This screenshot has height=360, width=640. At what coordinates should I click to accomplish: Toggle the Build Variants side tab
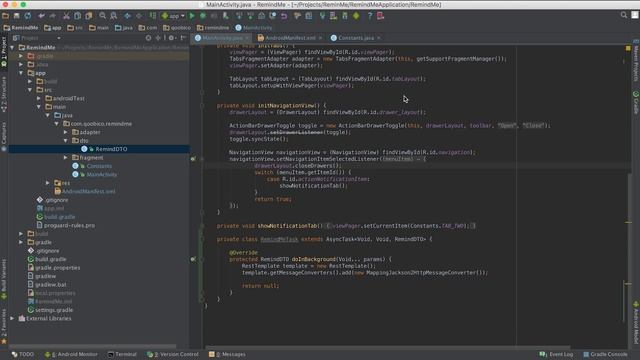click(x=4, y=280)
